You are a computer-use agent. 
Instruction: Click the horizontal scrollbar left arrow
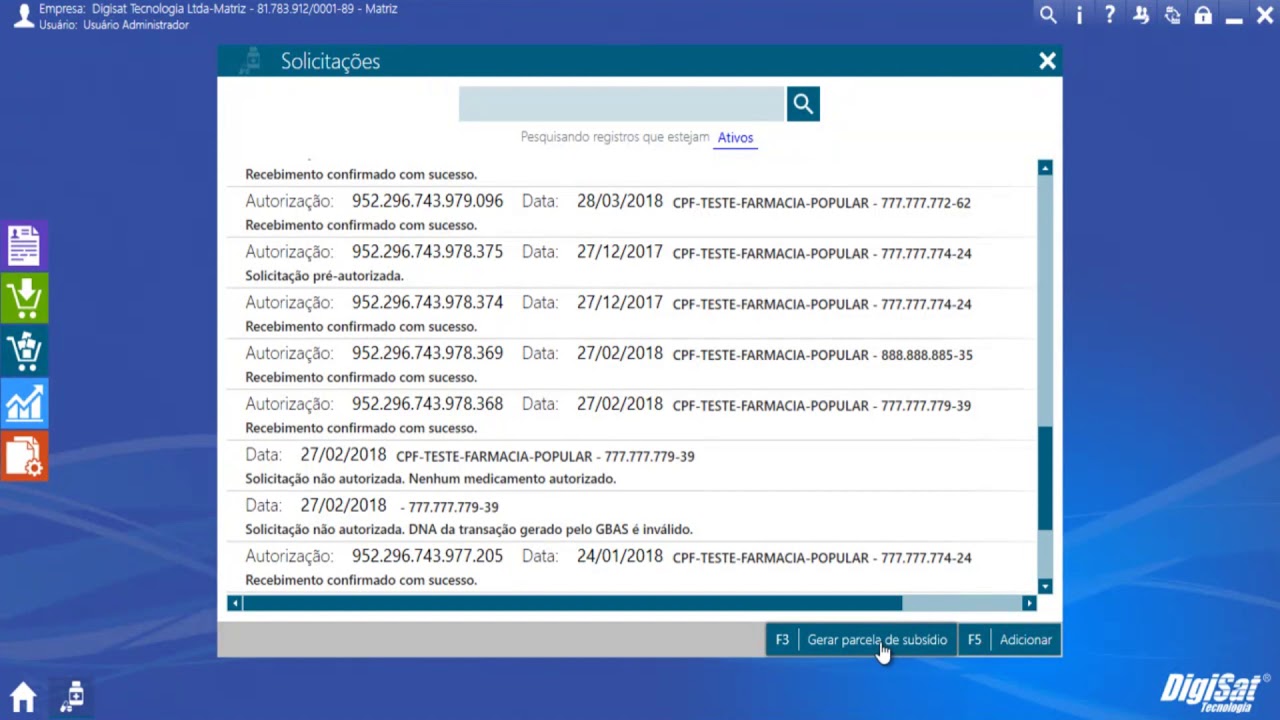(235, 603)
